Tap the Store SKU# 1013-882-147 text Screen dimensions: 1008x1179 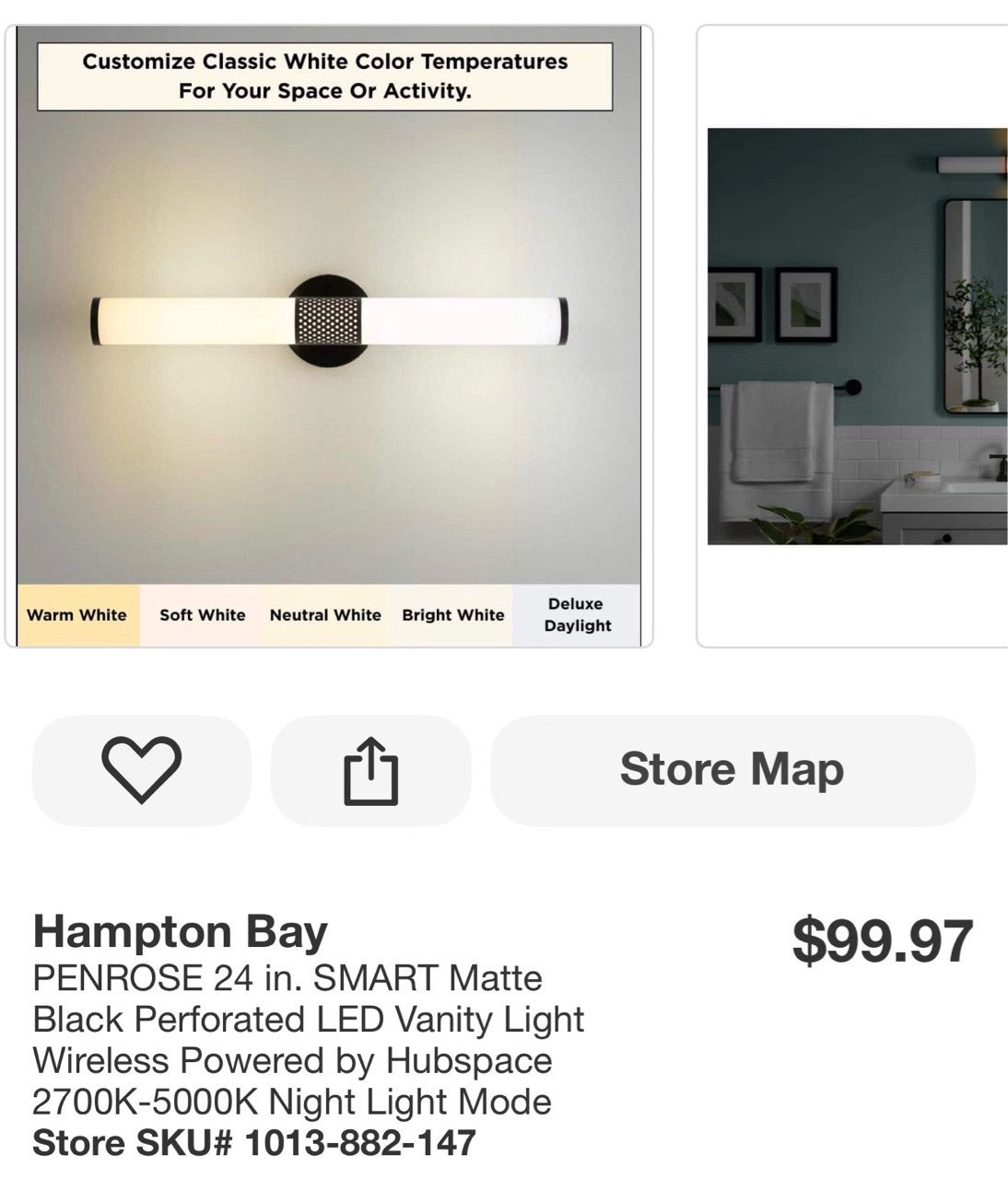pos(254,1143)
